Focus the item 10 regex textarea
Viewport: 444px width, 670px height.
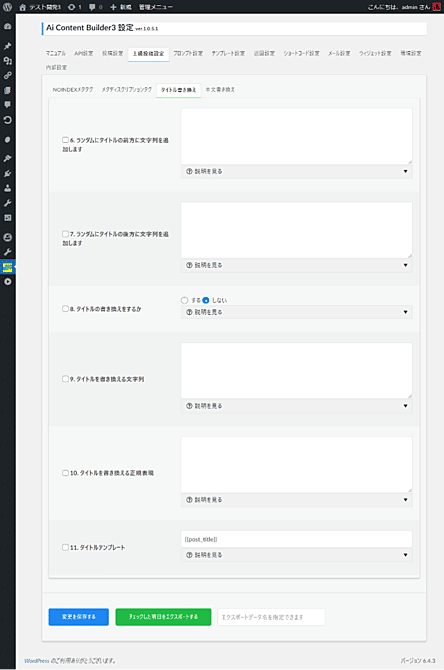297,464
